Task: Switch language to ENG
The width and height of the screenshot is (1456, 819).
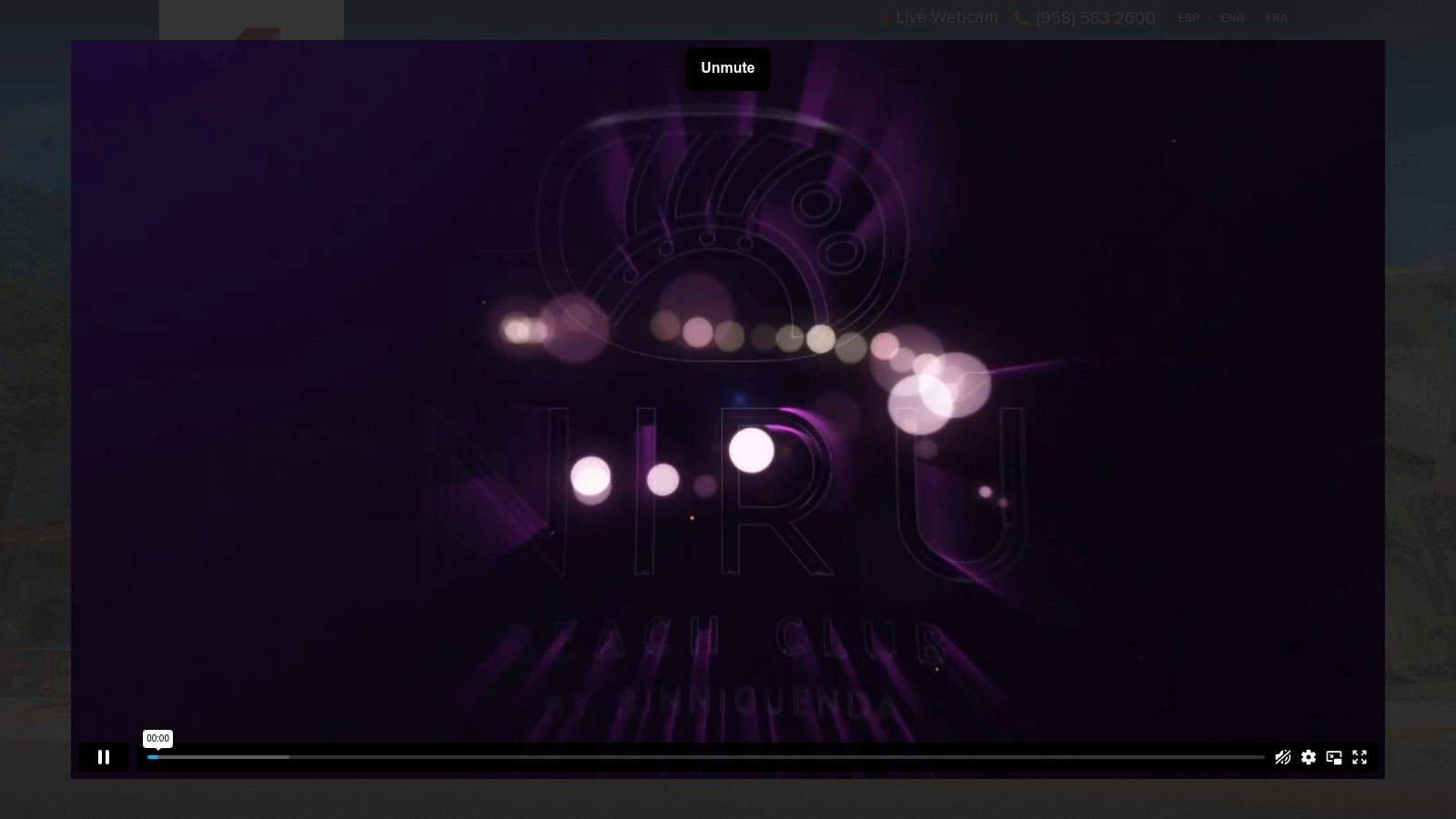Action: click(1232, 18)
